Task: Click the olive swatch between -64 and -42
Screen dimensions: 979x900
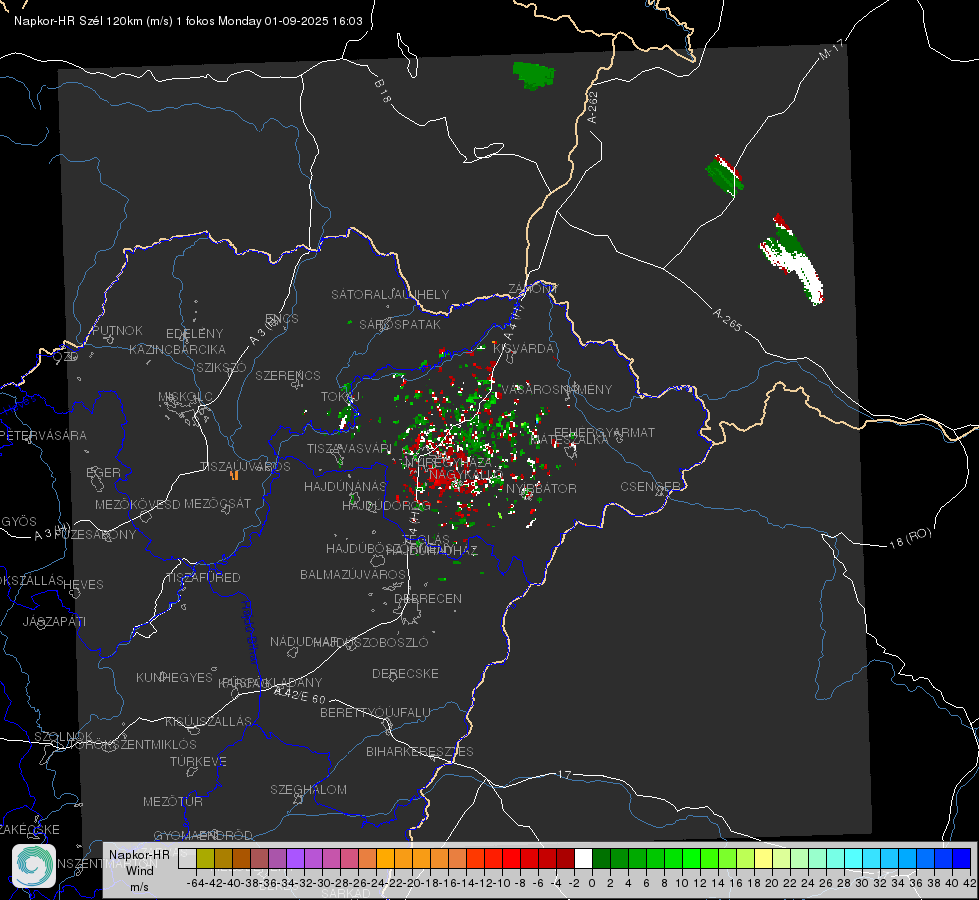Action: pyautogui.click(x=205, y=859)
